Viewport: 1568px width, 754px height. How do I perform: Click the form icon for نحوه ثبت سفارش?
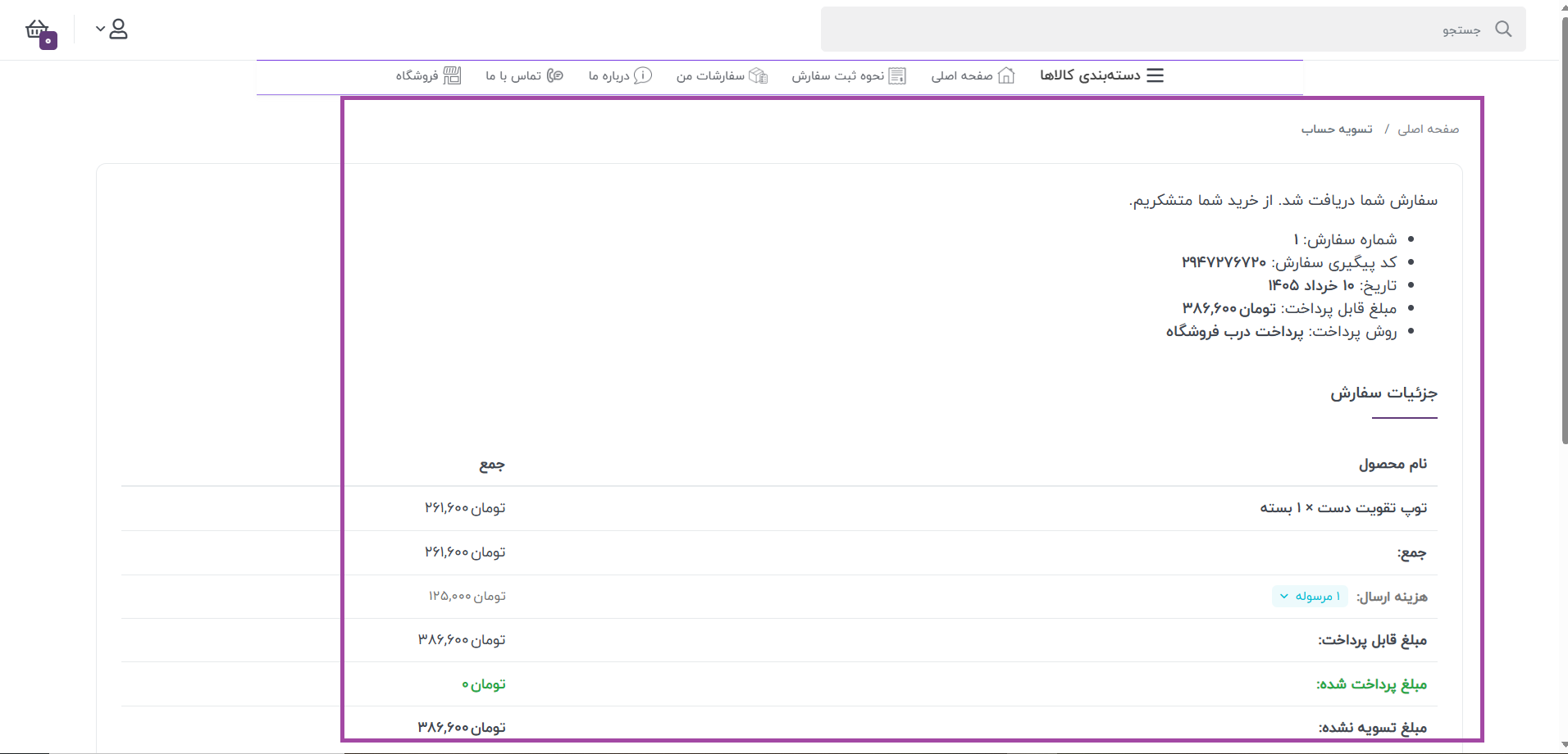coord(897,75)
